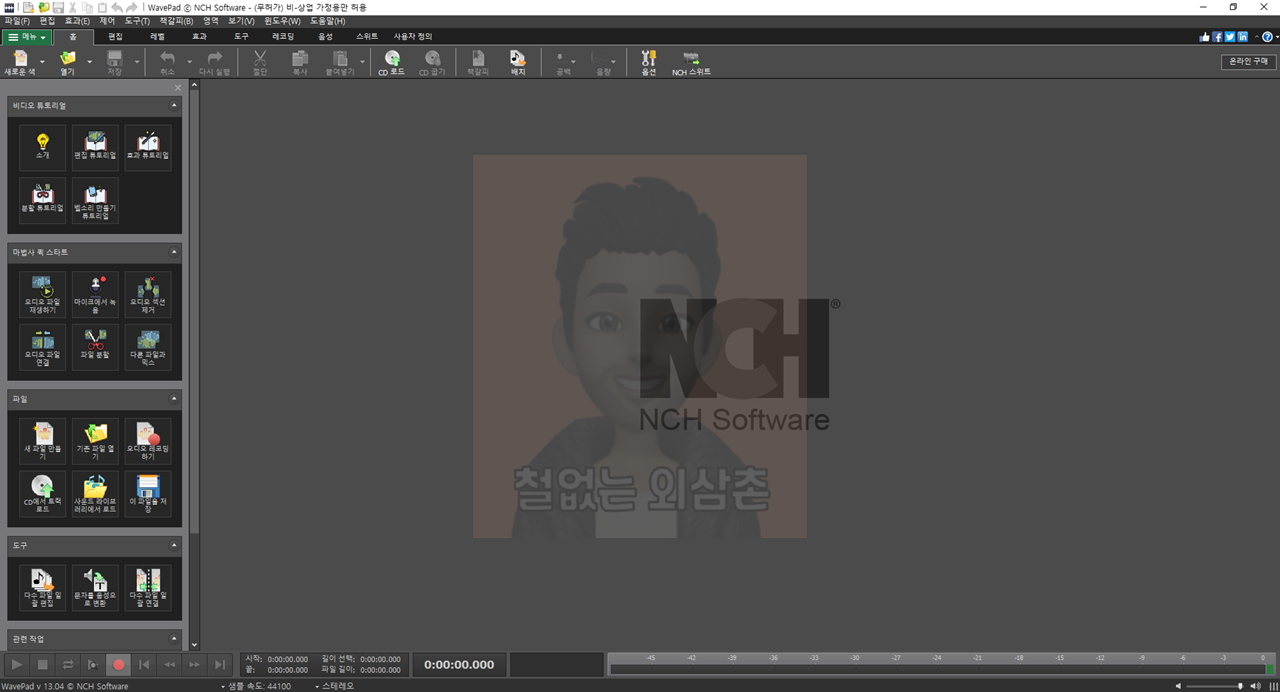Adjust the volume slider in status bar
This screenshot has height=692, width=1280.
[1214, 686]
